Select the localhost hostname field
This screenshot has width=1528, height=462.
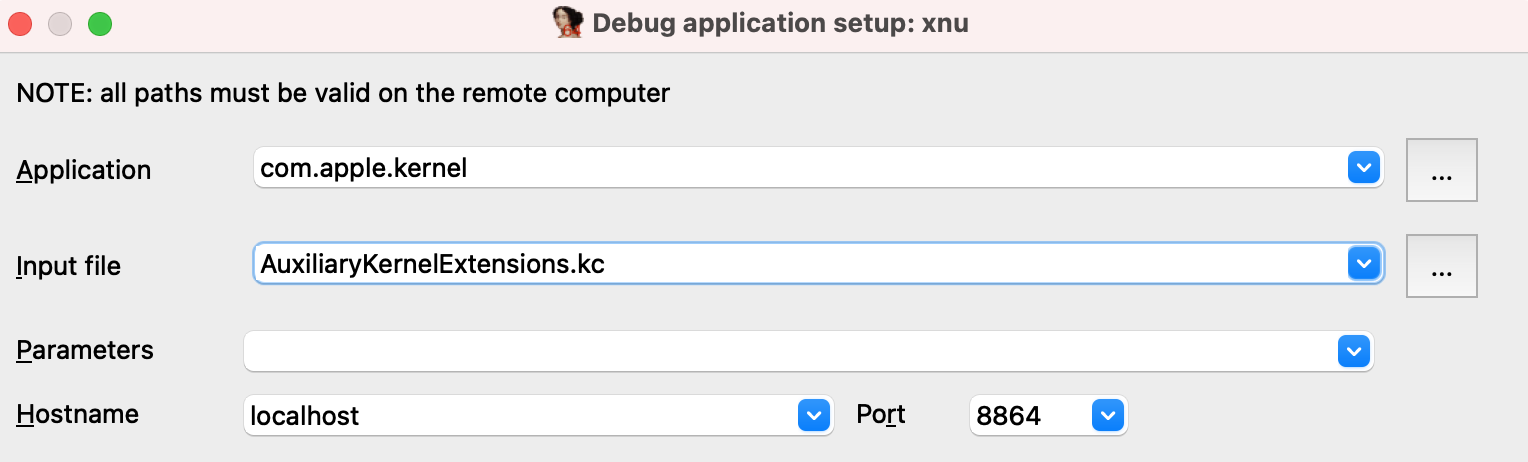520,414
